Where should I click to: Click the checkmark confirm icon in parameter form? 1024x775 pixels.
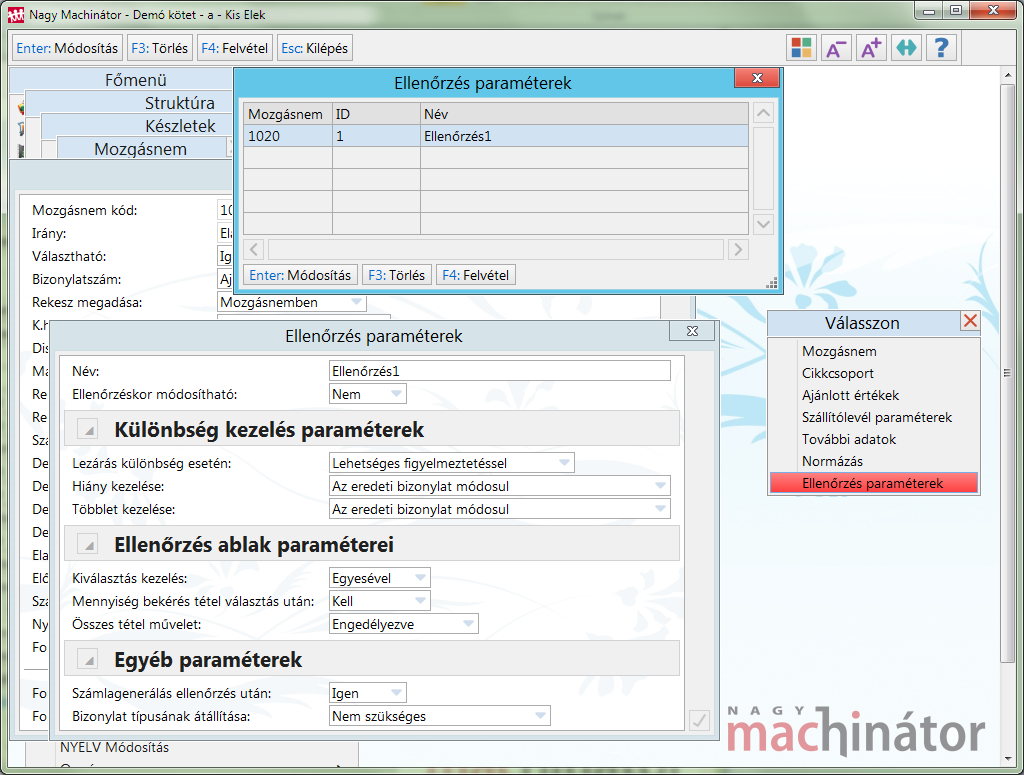click(699, 720)
